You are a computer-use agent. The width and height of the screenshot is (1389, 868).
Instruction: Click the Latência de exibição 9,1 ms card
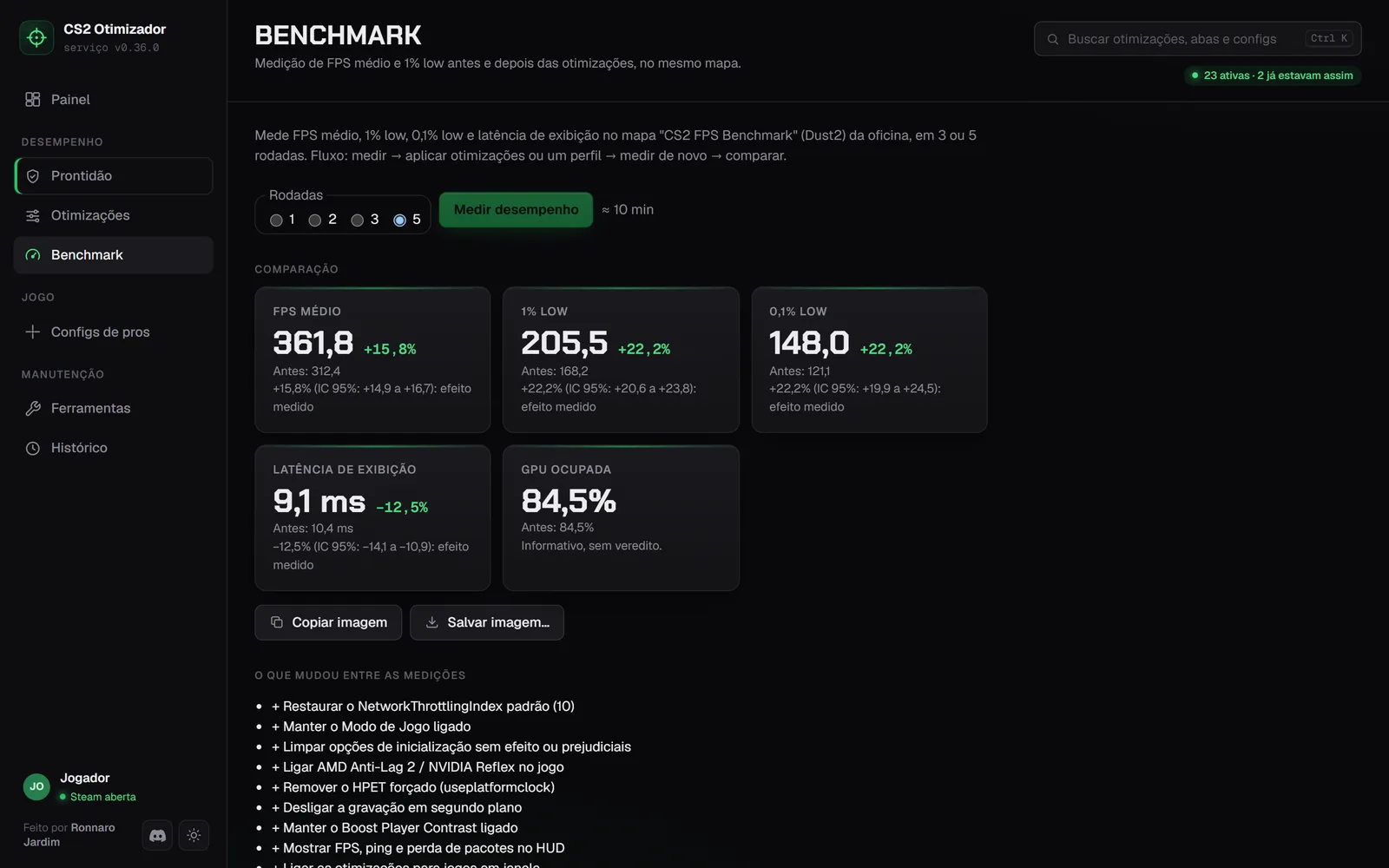tap(372, 518)
